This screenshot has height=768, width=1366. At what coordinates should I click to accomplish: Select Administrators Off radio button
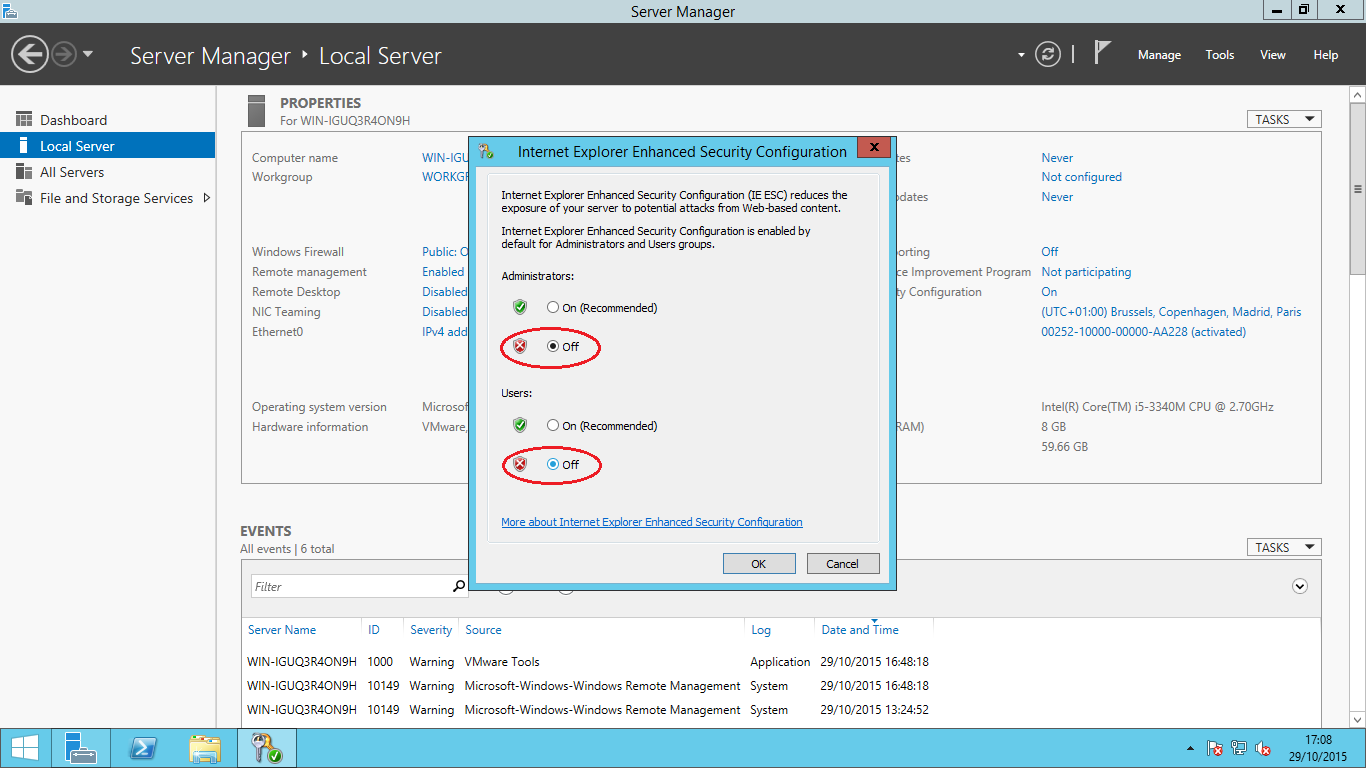553,347
